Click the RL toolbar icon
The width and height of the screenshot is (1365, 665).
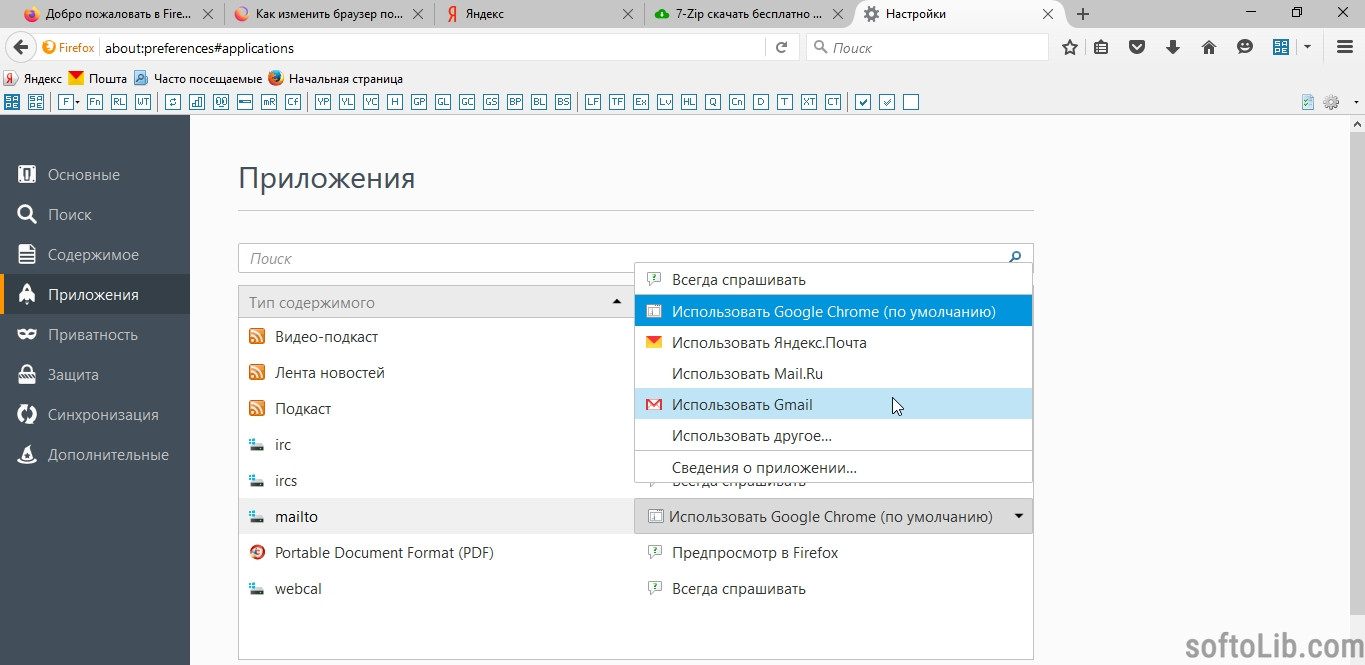point(119,102)
